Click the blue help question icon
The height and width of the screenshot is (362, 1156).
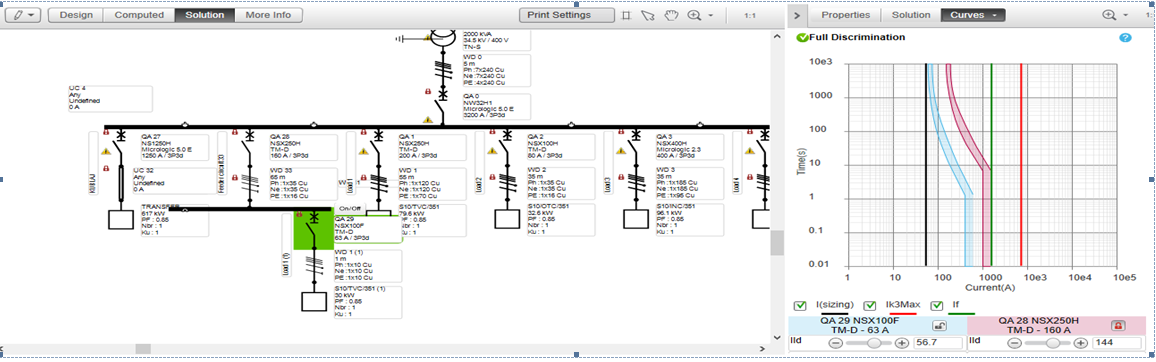click(x=1125, y=37)
